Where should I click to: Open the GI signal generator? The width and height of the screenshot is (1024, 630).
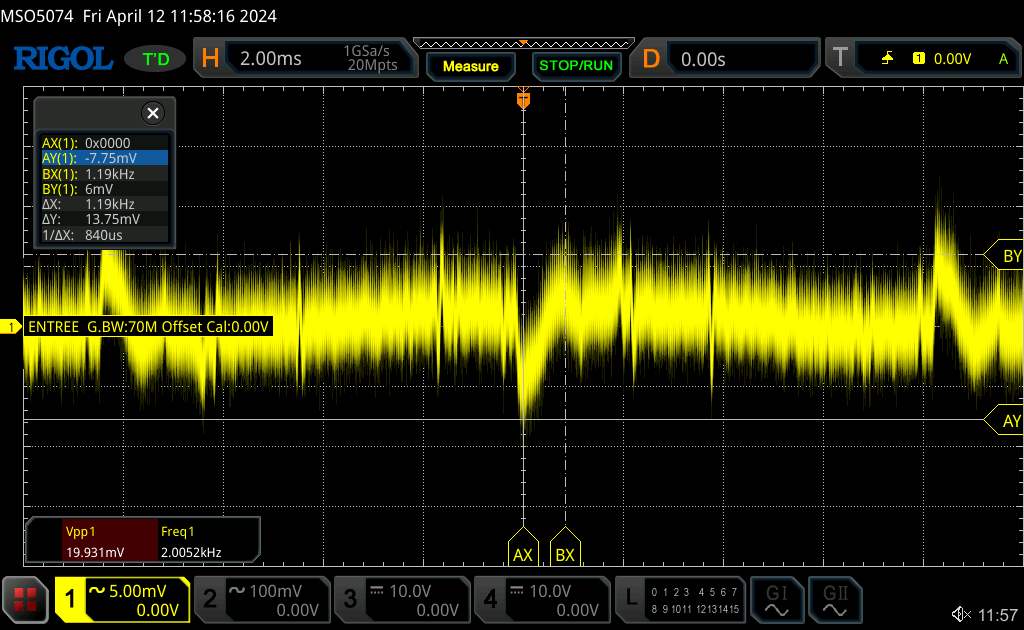click(776, 601)
